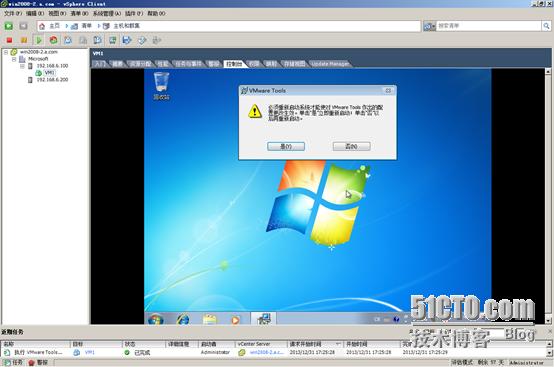Open the File menu
This screenshot has width=554, height=367.
point(13,13)
